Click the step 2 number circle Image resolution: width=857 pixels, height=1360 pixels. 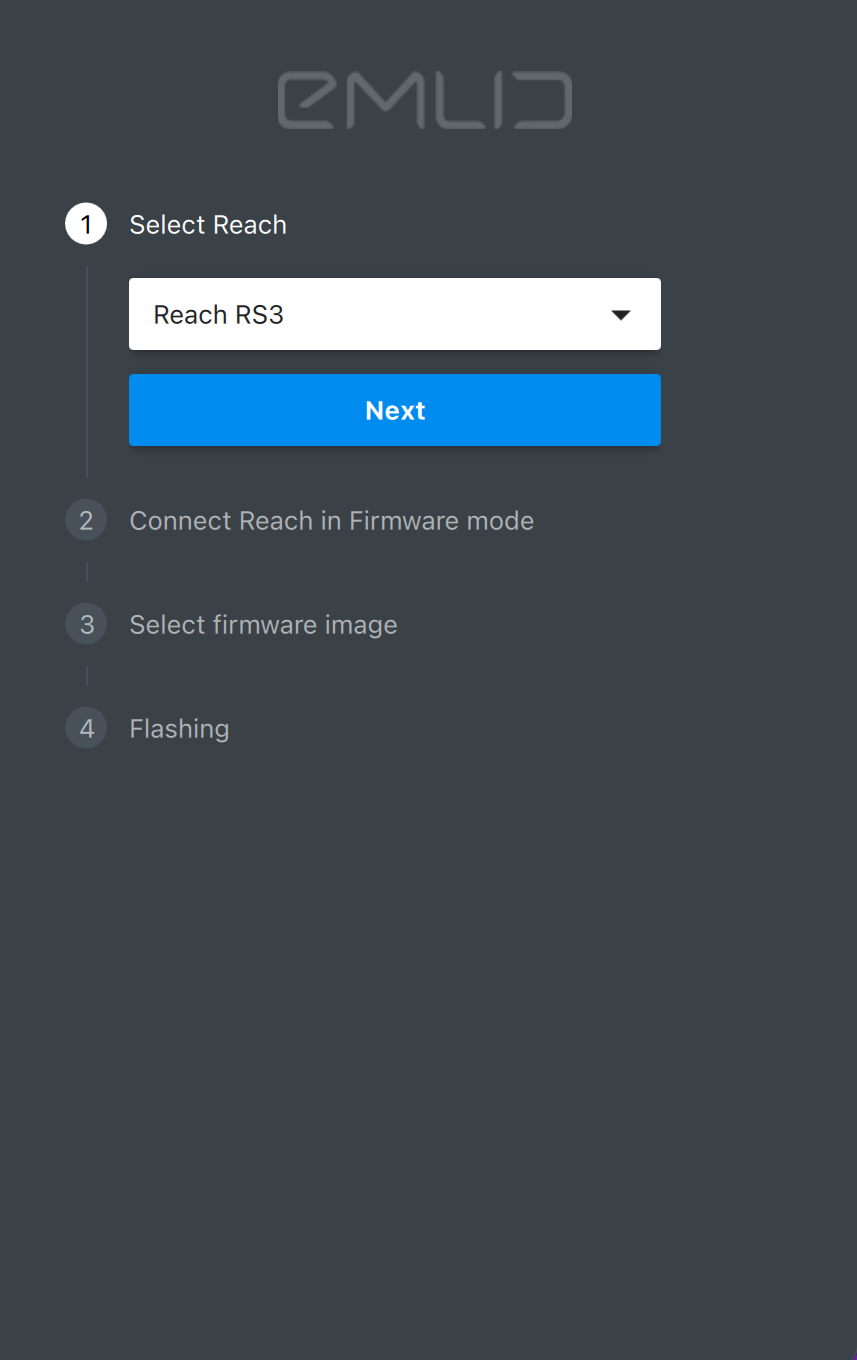click(86, 520)
